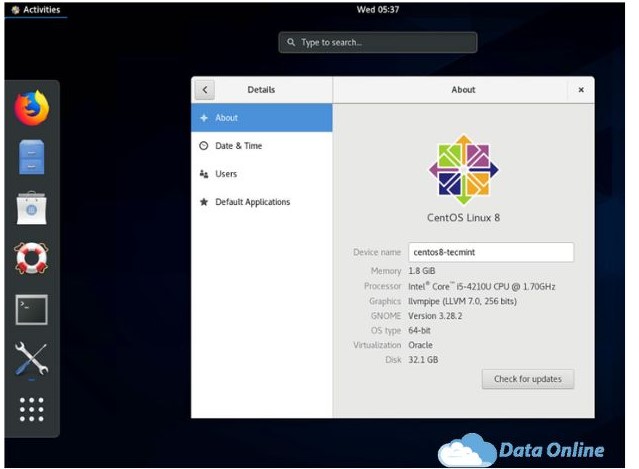Viewport: 639px width, 469px height.
Task: Open Default Applications panel
Action: (262, 202)
